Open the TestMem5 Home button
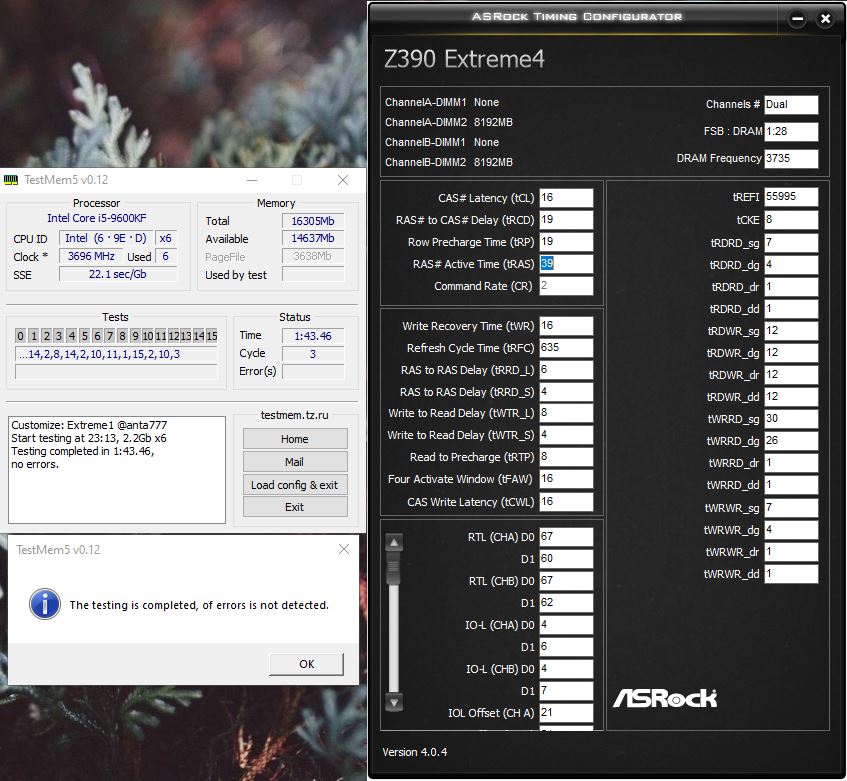This screenshot has width=847, height=781. 294,439
